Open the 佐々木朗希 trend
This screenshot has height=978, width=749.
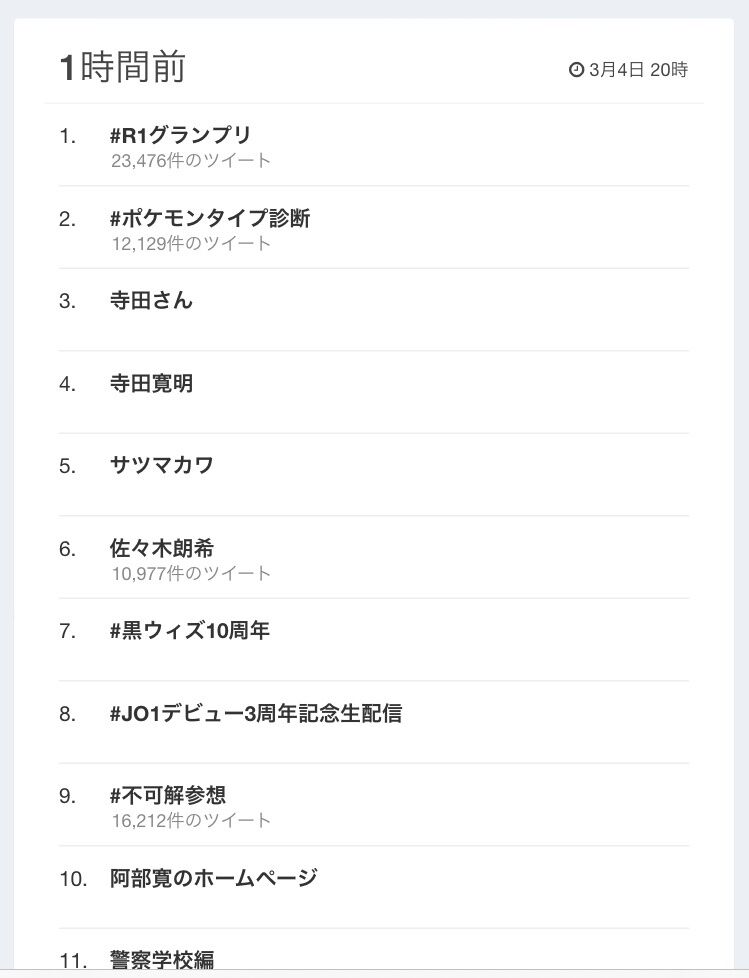pyautogui.click(x=162, y=548)
